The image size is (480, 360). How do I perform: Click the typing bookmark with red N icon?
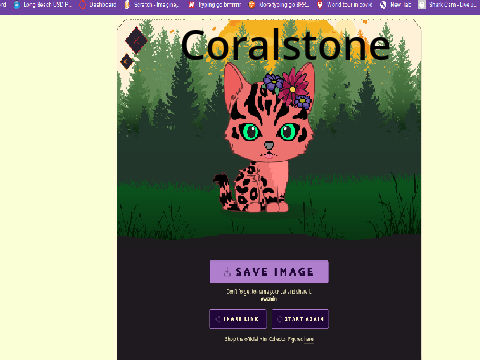pos(214,5)
